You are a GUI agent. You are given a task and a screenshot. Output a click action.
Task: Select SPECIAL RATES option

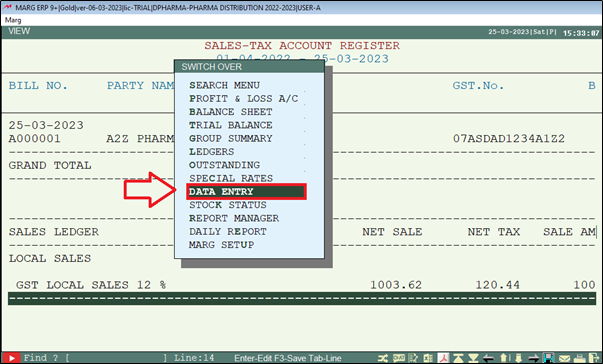pos(231,178)
